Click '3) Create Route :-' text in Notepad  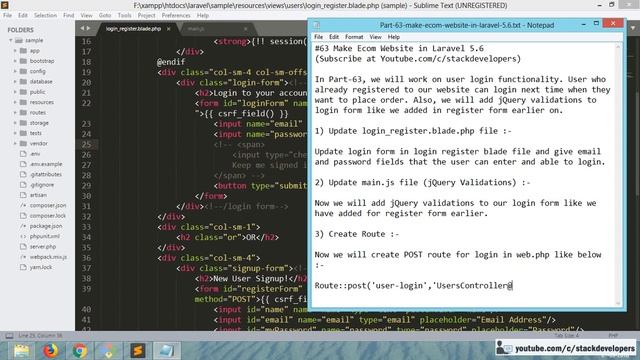pyautogui.click(x=357, y=234)
